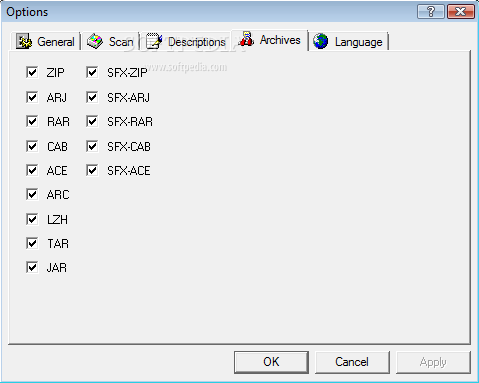Toggle the SFX-CAB checkbox

tap(92, 146)
